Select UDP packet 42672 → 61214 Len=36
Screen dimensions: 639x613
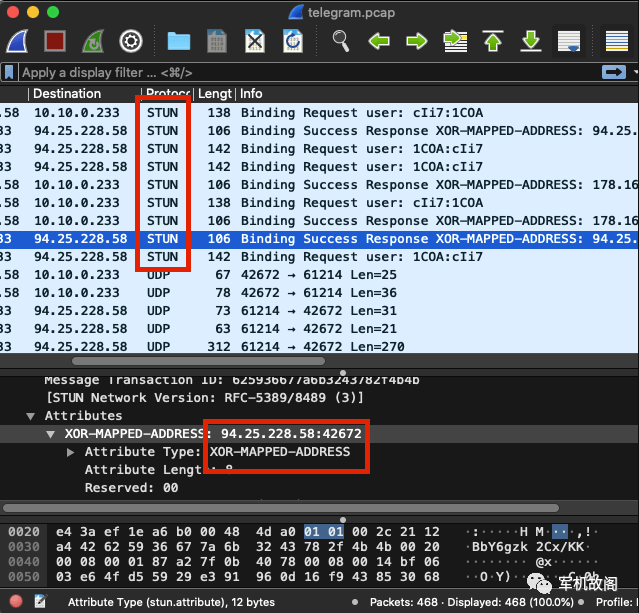tap(320, 292)
